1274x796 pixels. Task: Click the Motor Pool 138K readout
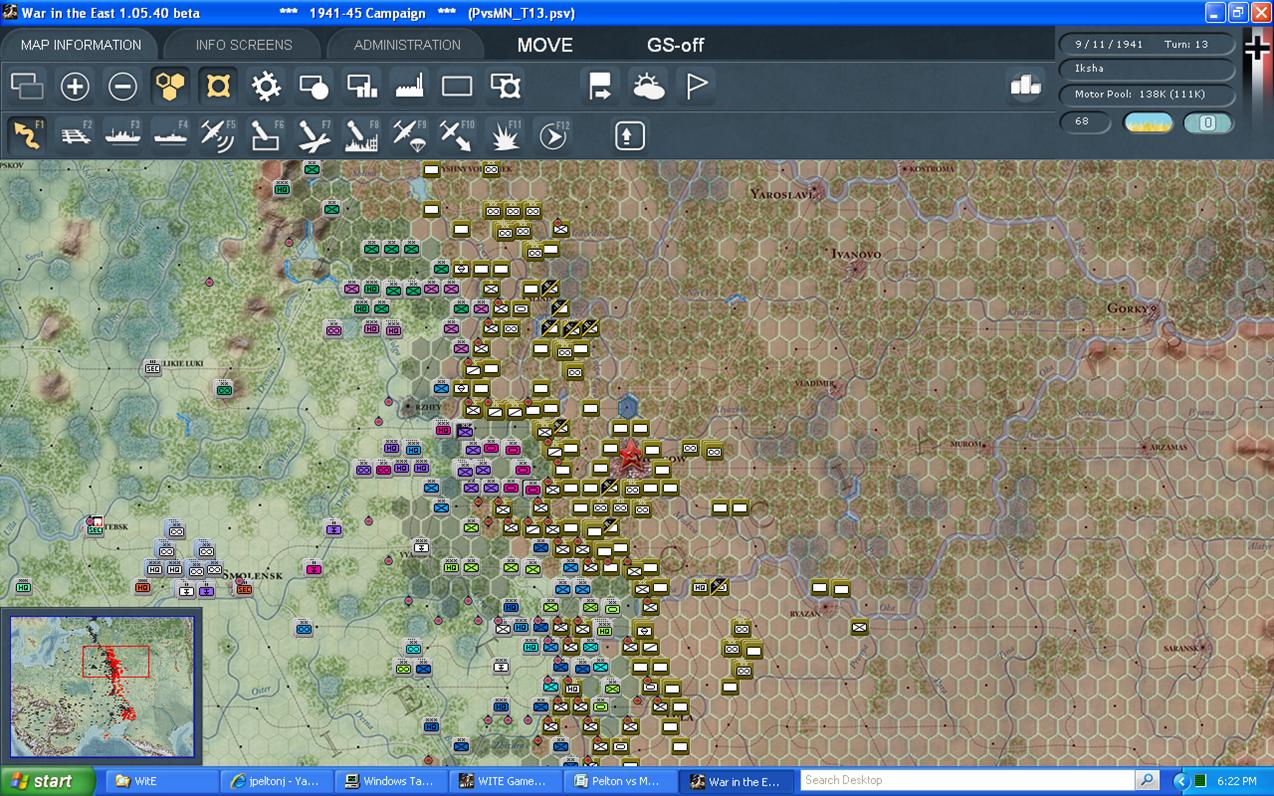(x=1147, y=95)
